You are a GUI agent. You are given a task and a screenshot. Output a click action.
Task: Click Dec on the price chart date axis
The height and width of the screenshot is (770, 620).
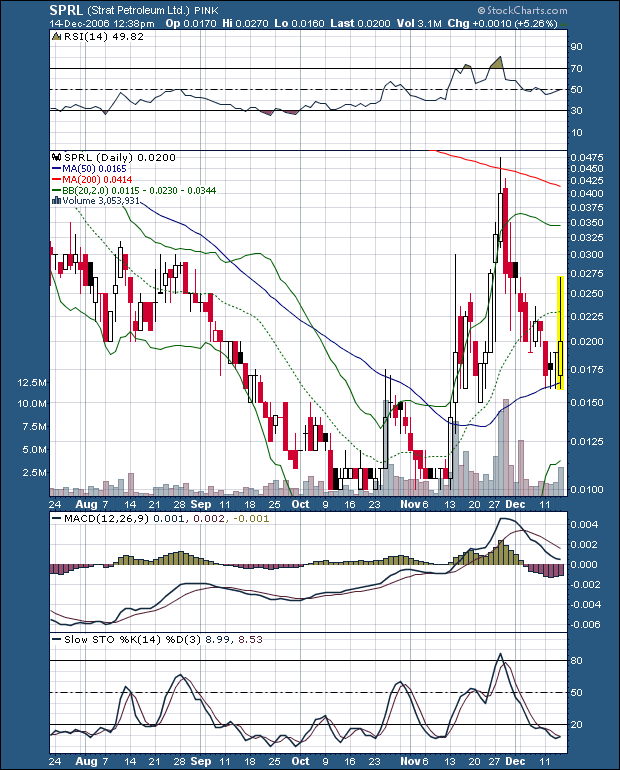[515, 504]
